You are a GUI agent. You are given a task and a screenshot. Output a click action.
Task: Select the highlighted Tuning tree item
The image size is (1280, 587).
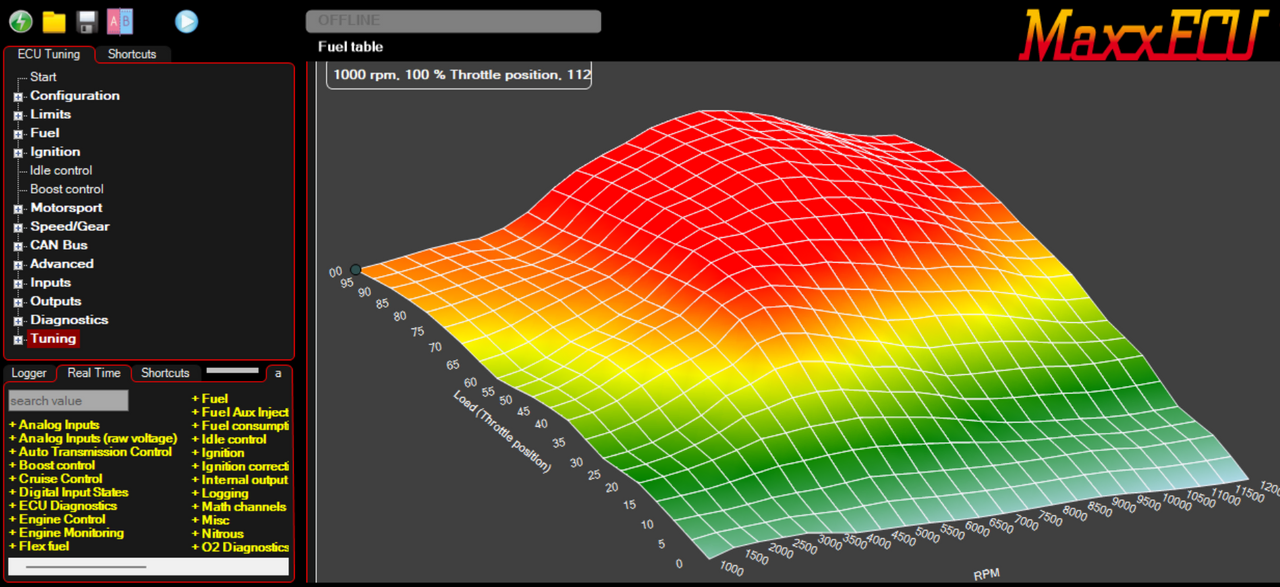(x=53, y=339)
